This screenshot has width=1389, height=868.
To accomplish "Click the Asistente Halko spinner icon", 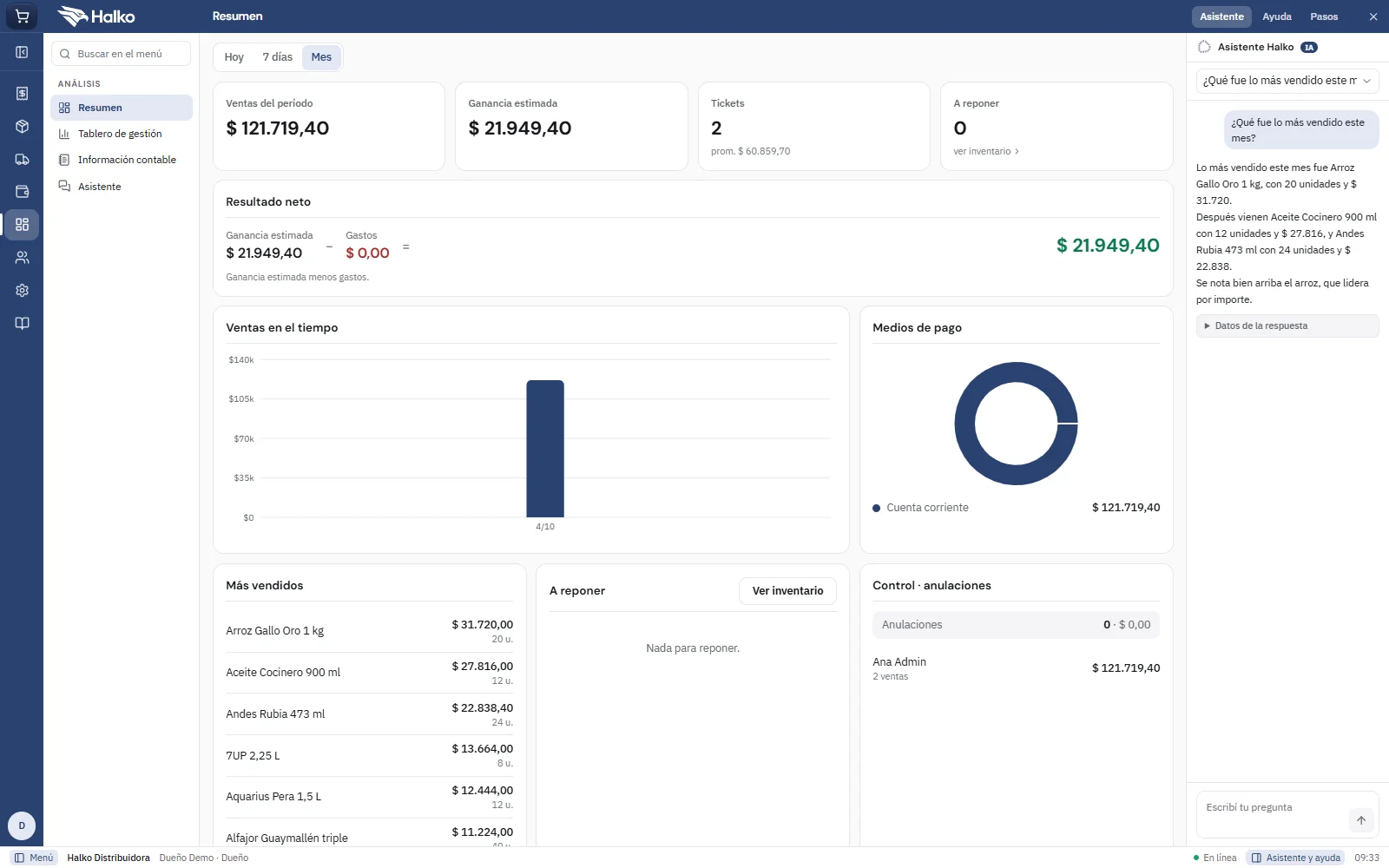I will 1204,47.
